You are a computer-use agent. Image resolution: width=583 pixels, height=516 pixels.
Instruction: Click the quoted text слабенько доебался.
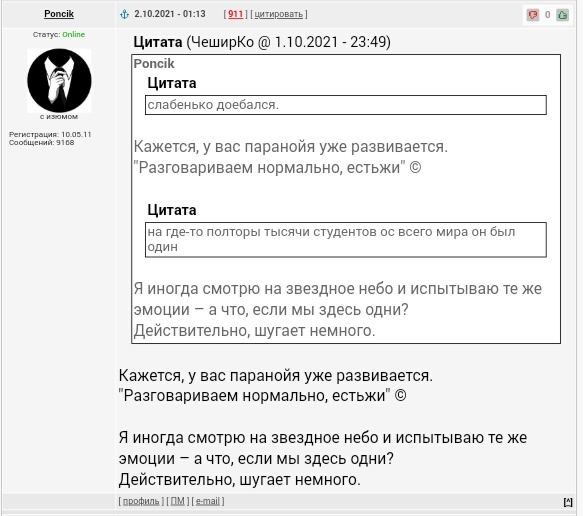[x=213, y=104]
